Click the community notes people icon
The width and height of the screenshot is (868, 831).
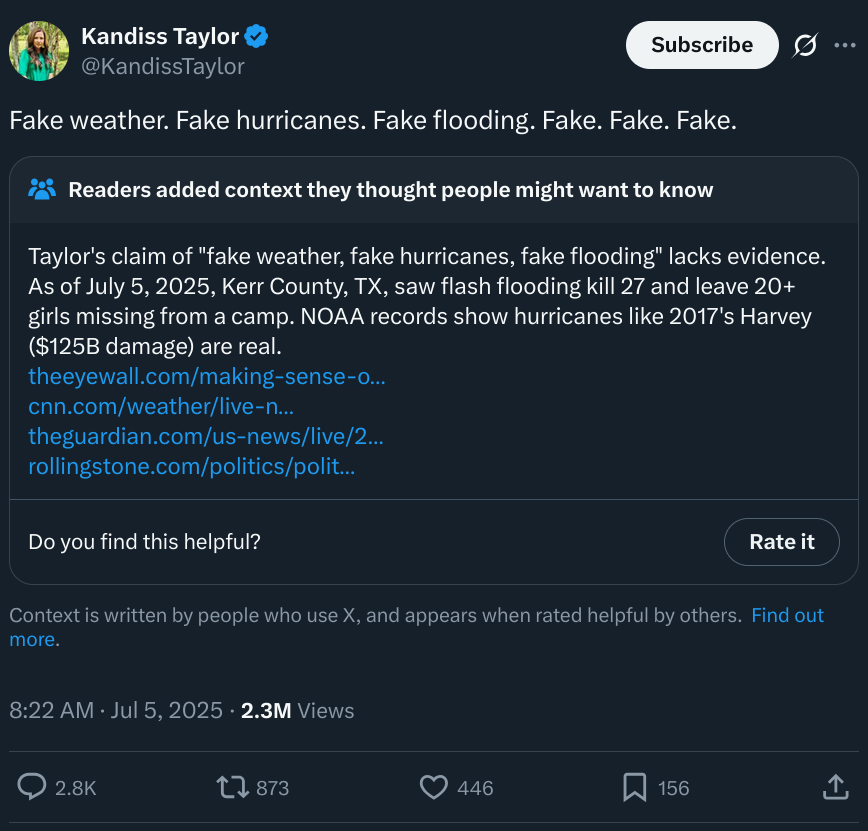click(42, 189)
